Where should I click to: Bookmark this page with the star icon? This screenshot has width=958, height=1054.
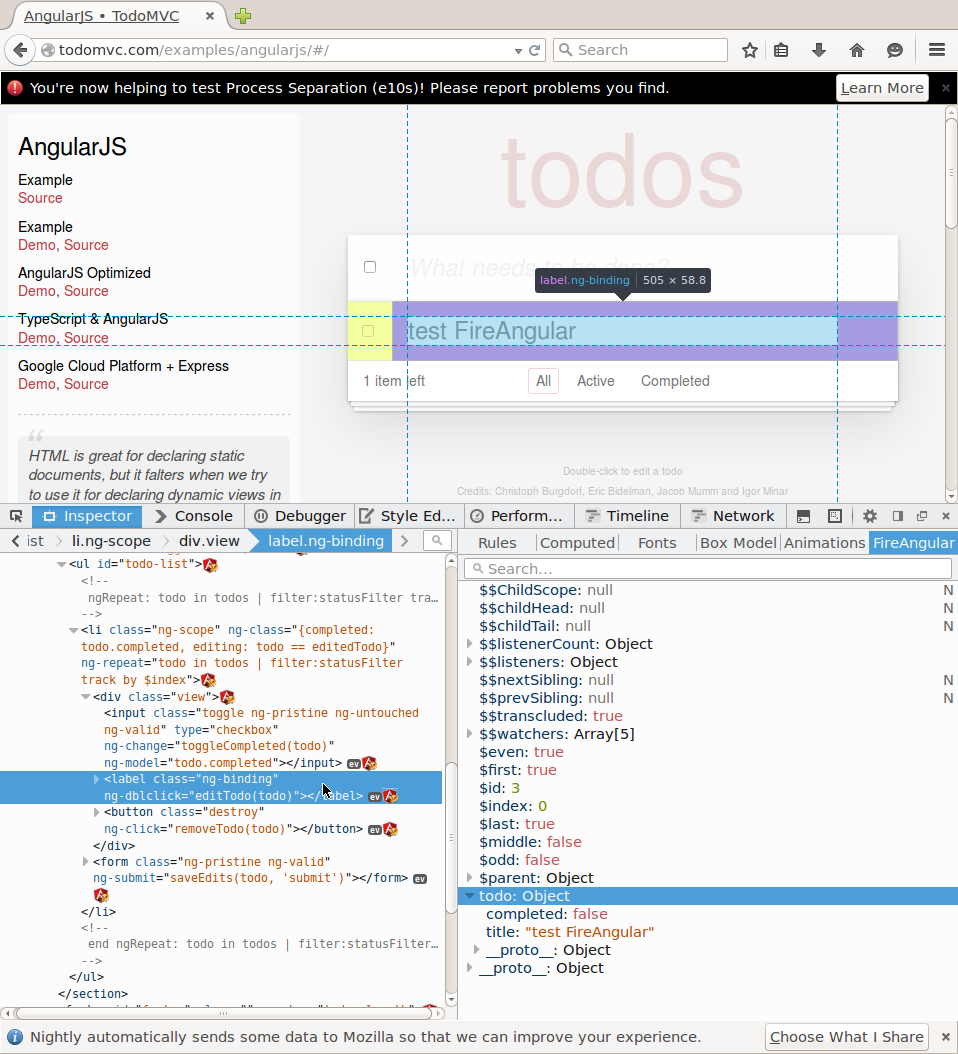coord(750,50)
